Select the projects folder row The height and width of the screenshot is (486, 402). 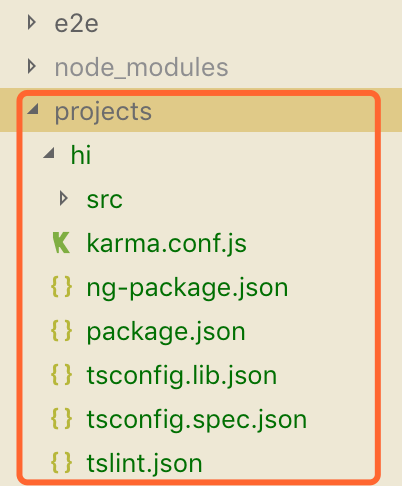(201, 110)
